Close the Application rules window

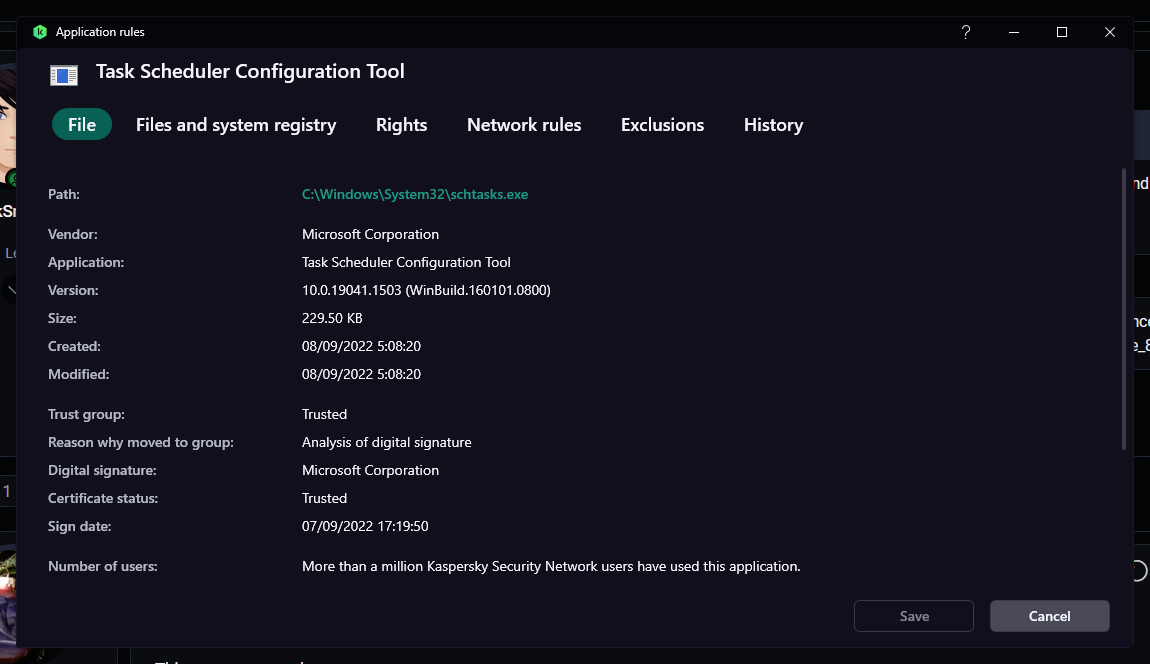pyautogui.click(x=1110, y=32)
